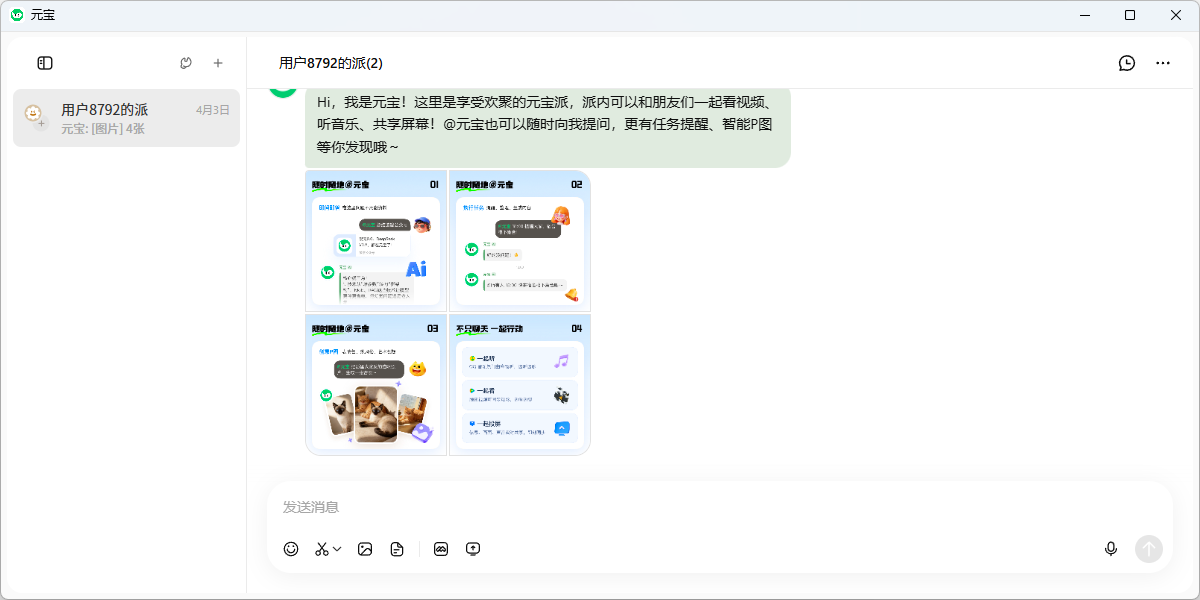Open image 04 不只聊天 一起行动 thumbnail
This screenshot has width=1200, height=600.
pos(520,385)
